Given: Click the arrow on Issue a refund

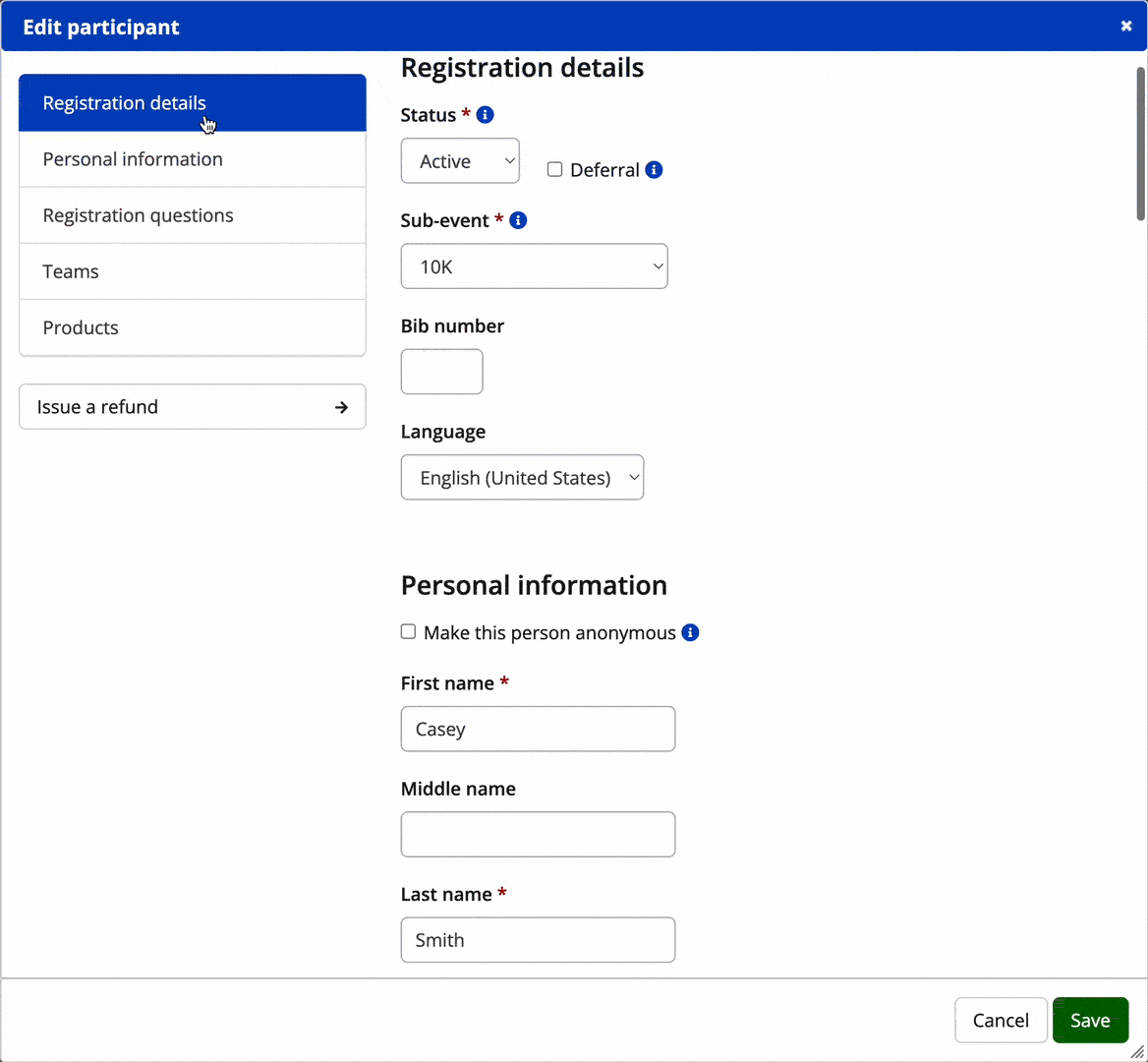Looking at the screenshot, I should [x=341, y=407].
